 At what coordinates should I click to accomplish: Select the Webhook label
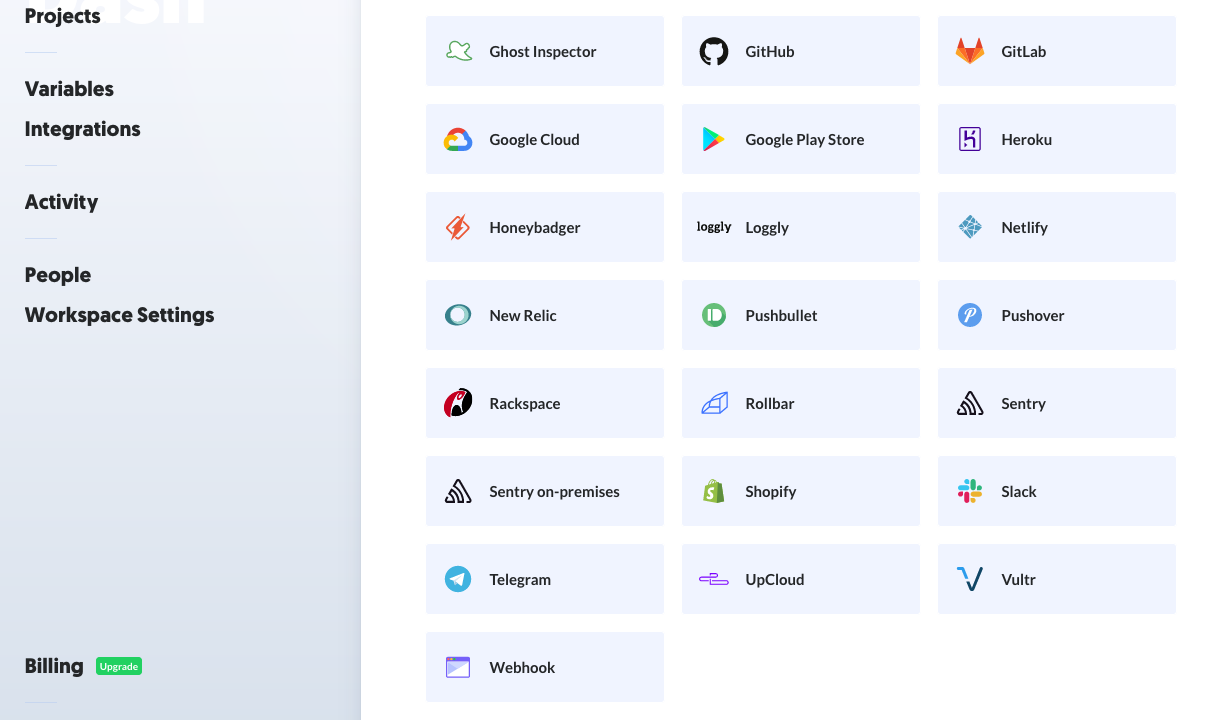522,668
